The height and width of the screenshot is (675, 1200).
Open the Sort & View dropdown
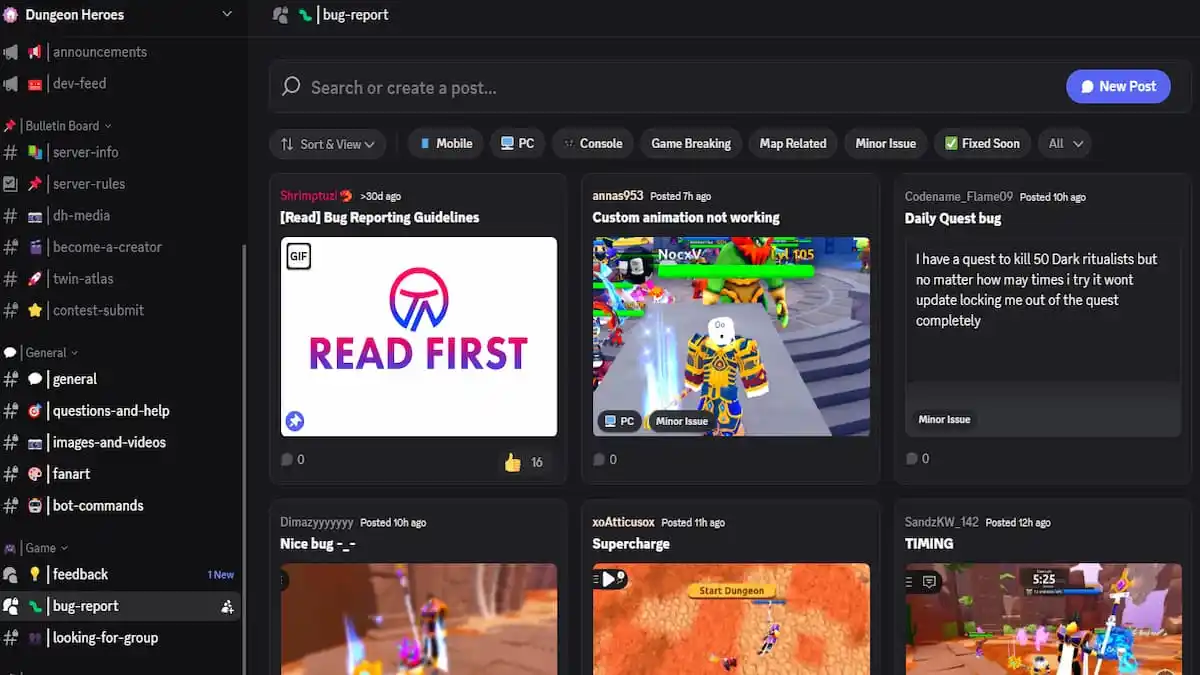coord(328,143)
